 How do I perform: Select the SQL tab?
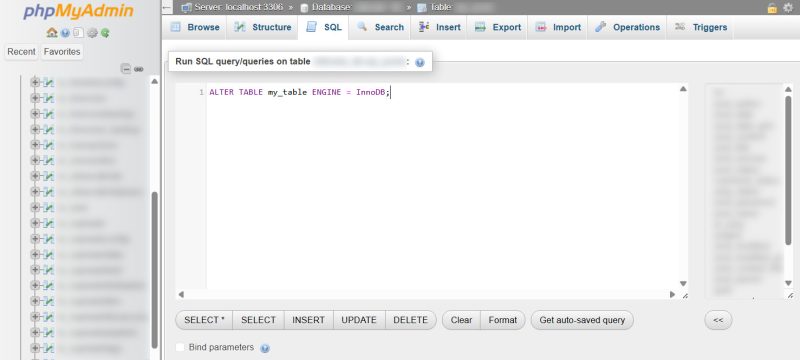click(323, 28)
